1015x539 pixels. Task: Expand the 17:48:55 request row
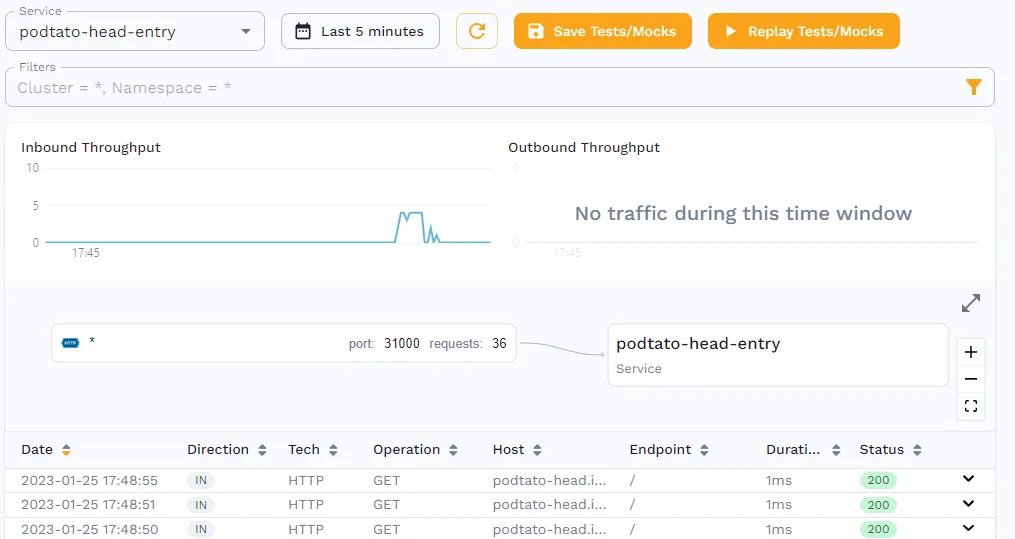click(x=968, y=479)
